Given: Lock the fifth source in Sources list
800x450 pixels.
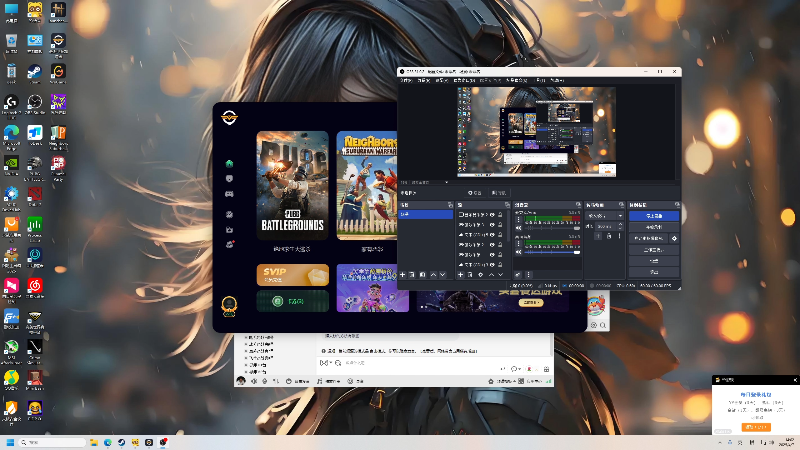Looking at the screenshot, I should (x=500, y=255).
